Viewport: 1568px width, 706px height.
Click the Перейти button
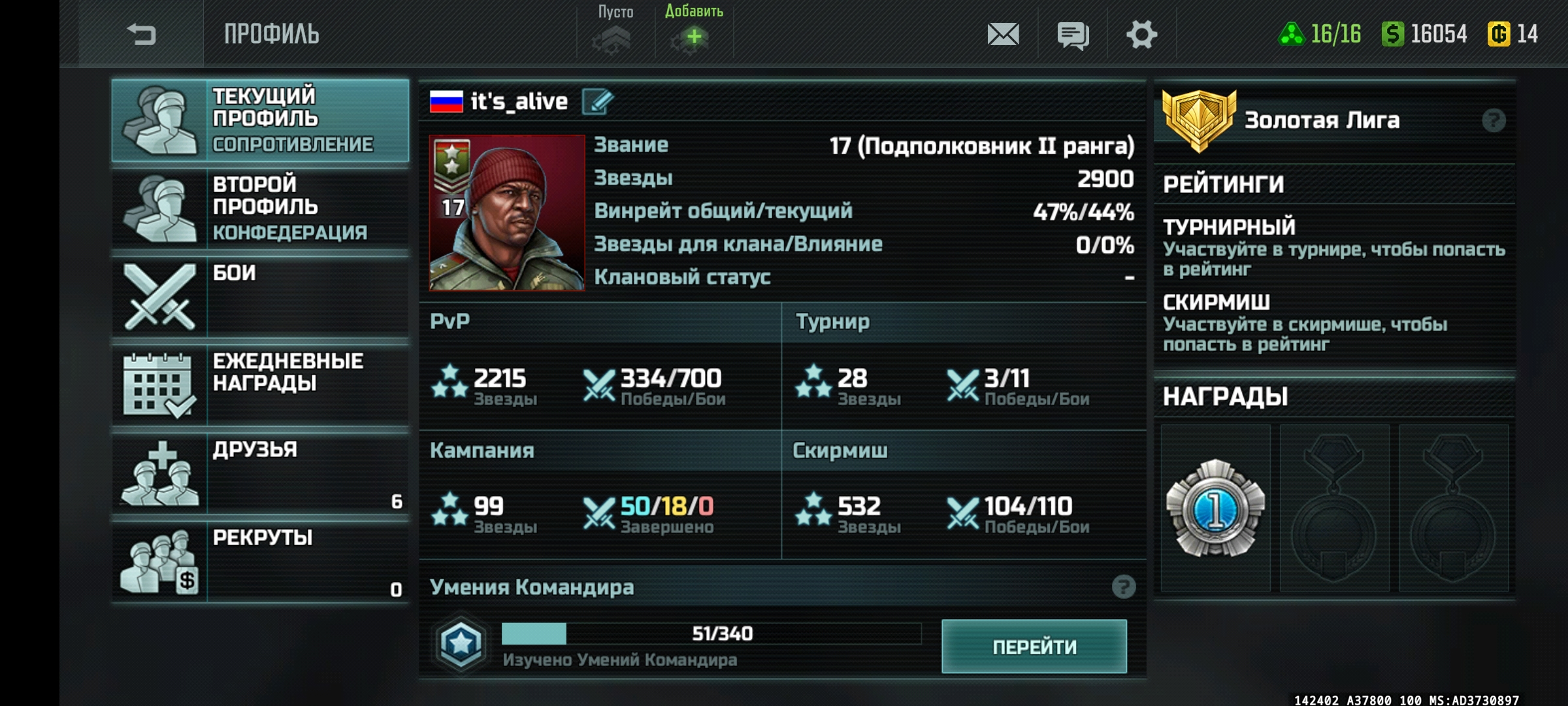(1034, 647)
